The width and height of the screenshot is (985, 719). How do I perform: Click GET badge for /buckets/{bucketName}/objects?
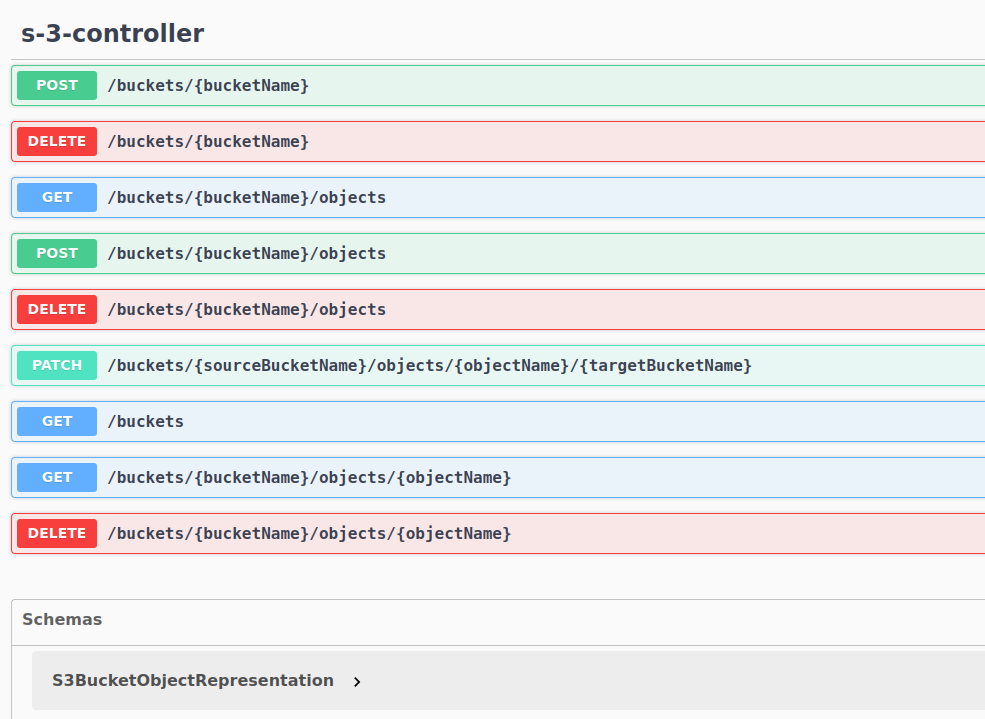57,197
